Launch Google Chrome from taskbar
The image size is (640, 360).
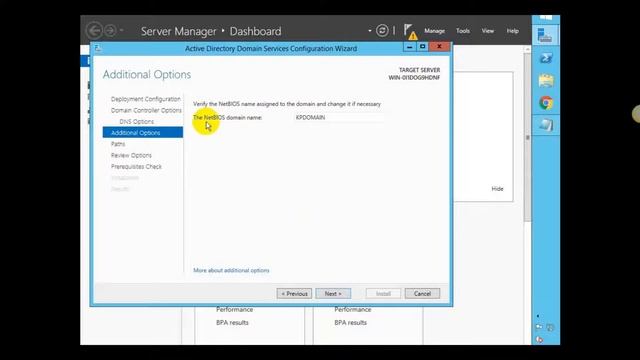pos(546,103)
